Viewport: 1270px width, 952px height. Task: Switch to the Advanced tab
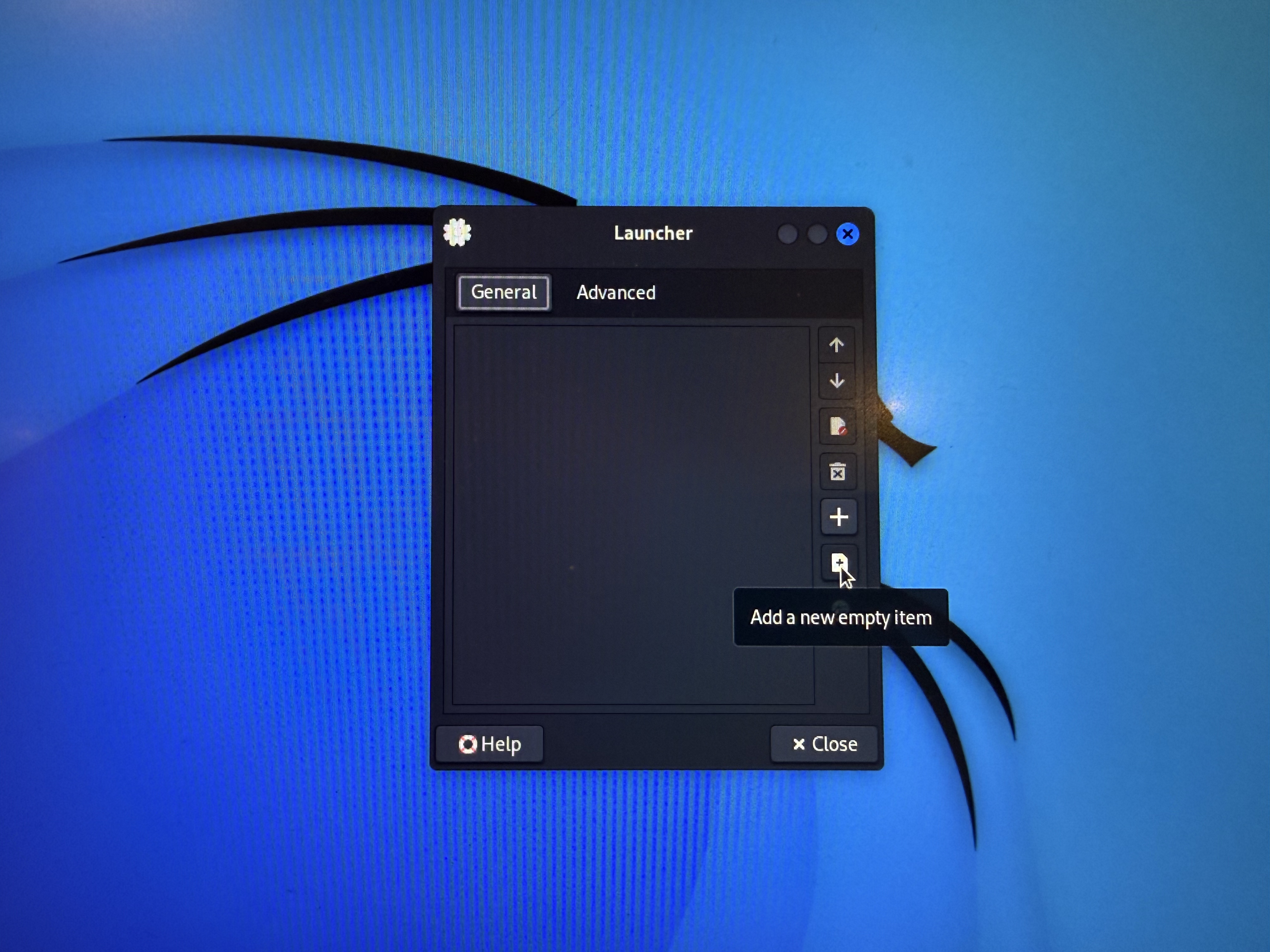[x=615, y=293]
